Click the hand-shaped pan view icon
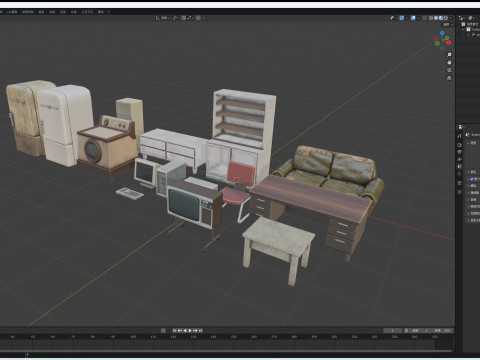Viewport: 480px width, 360px height. pos(449,62)
